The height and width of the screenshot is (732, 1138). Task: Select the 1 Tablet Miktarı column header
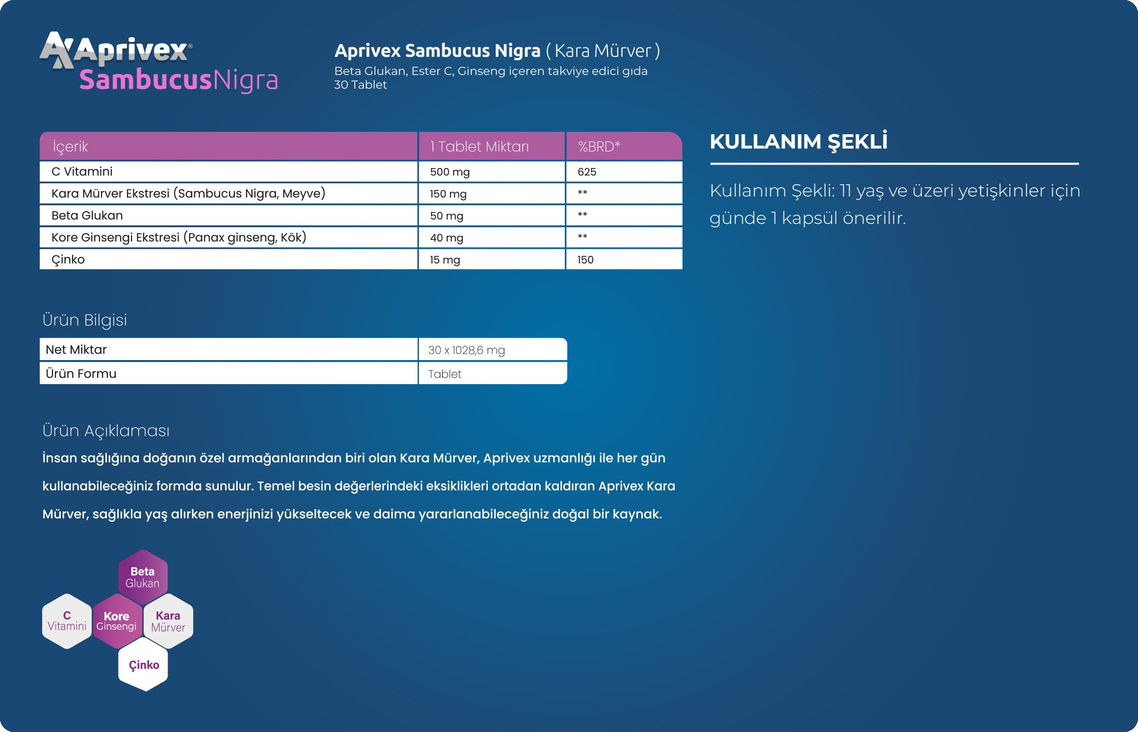point(491,147)
